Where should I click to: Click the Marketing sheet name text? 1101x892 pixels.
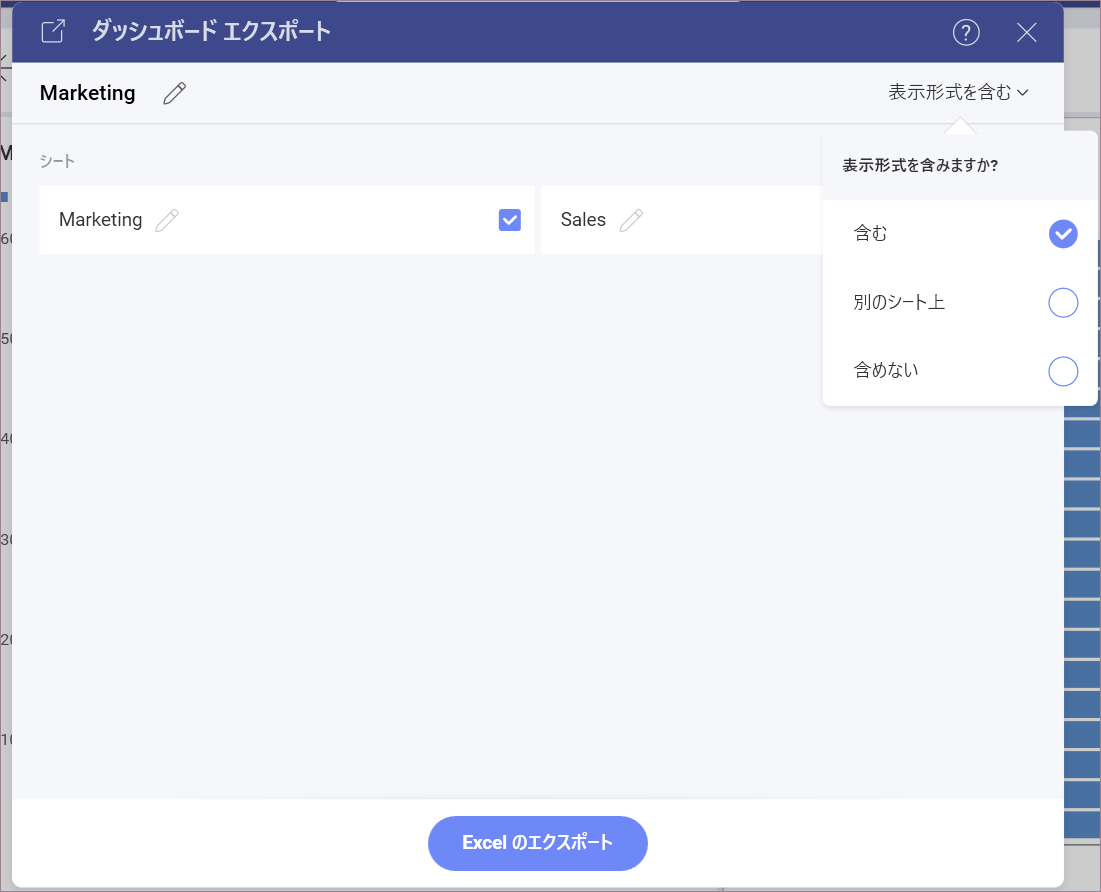(100, 220)
